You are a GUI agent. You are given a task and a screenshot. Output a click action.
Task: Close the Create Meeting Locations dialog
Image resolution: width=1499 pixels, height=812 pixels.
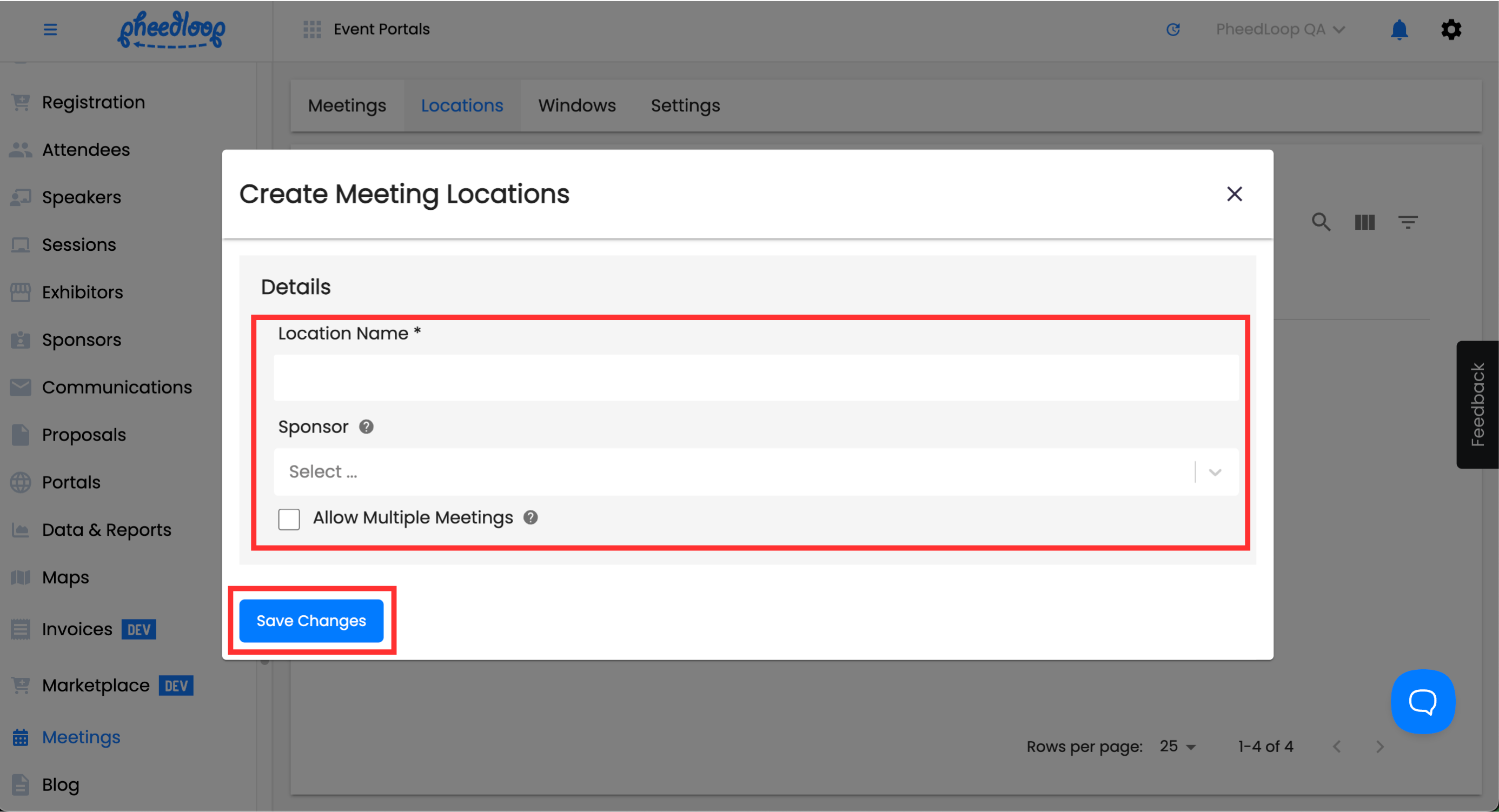point(1234,194)
